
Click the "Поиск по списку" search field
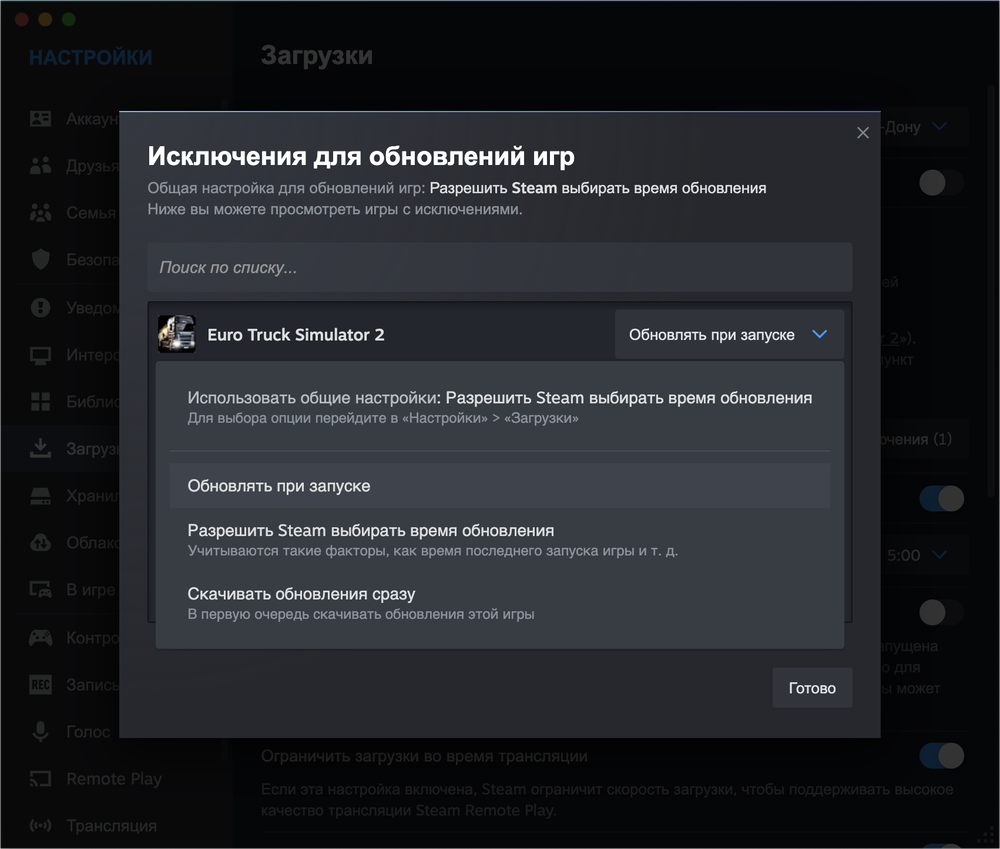500,268
